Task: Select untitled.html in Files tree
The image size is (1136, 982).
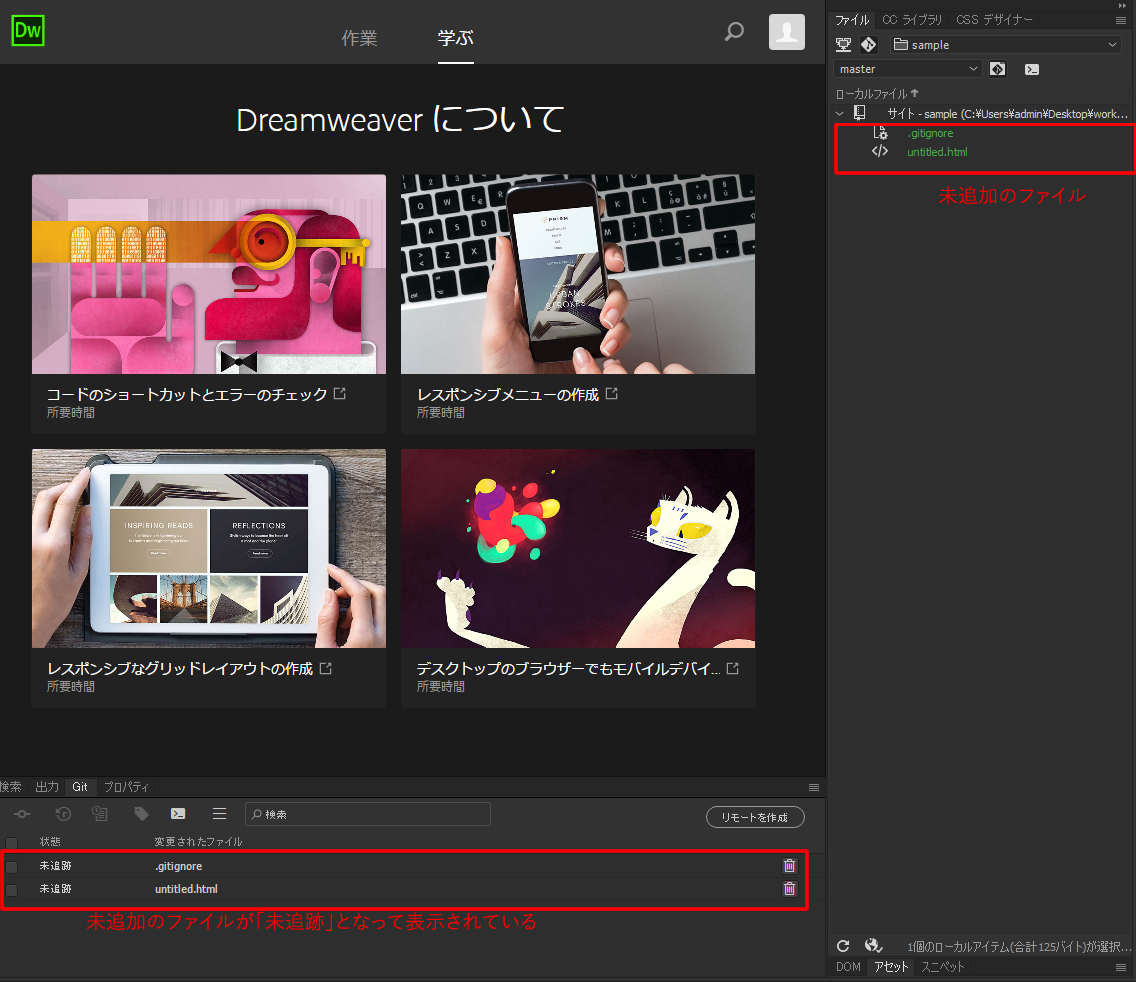Action: (937, 152)
